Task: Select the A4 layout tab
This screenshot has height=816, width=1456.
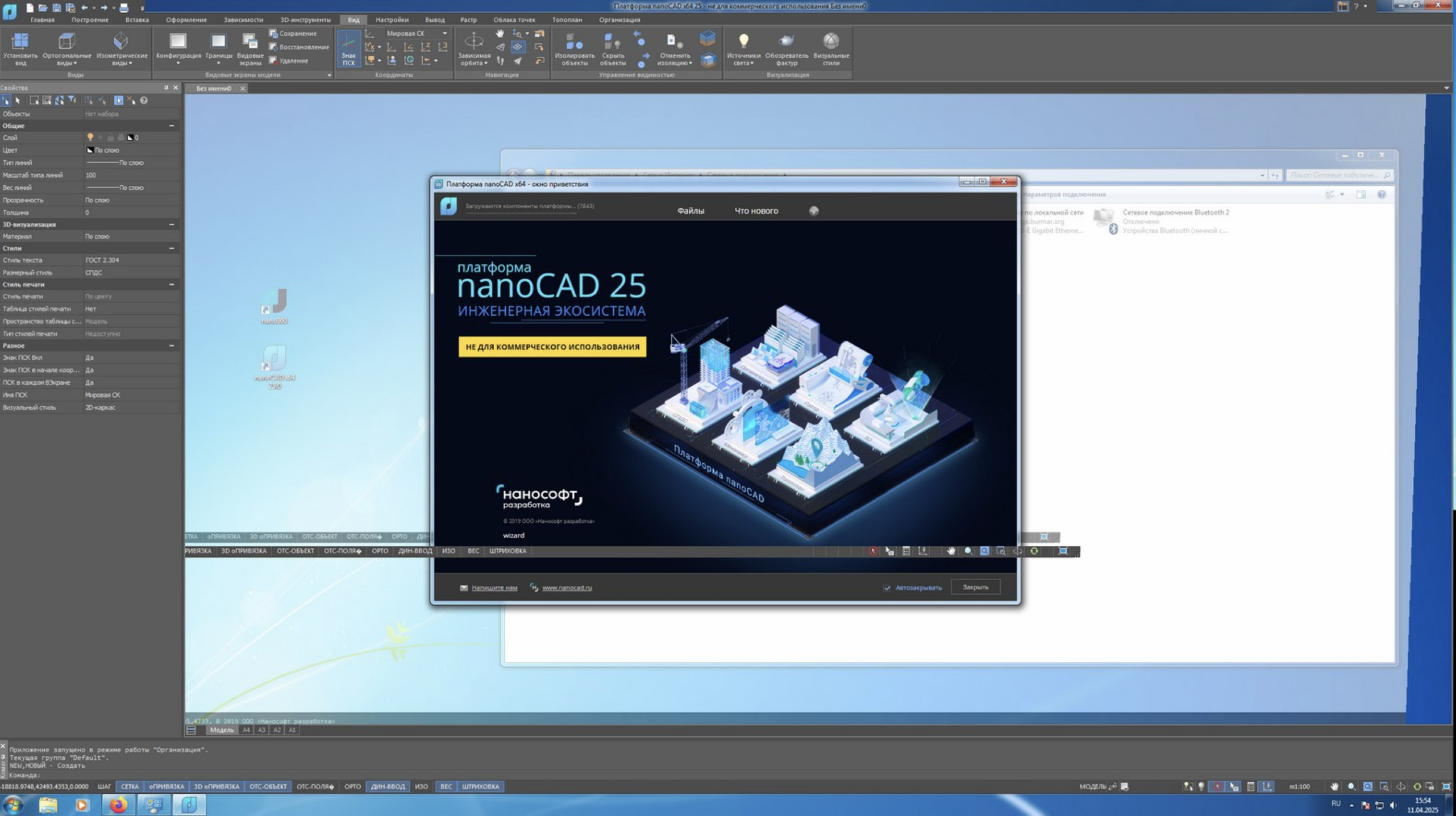Action: pyautogui.click(x=247, y=730)
